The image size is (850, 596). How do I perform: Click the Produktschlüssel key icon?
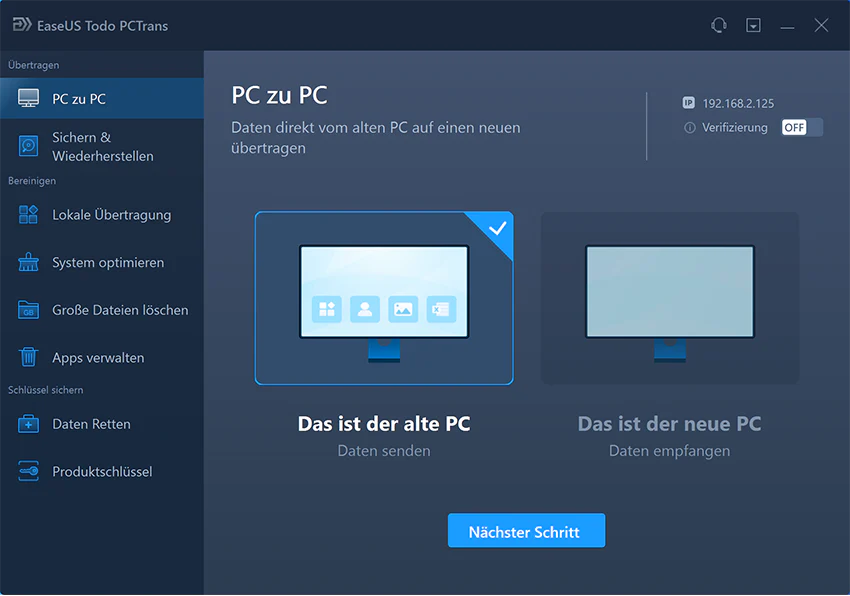click(x=28, y=470)
